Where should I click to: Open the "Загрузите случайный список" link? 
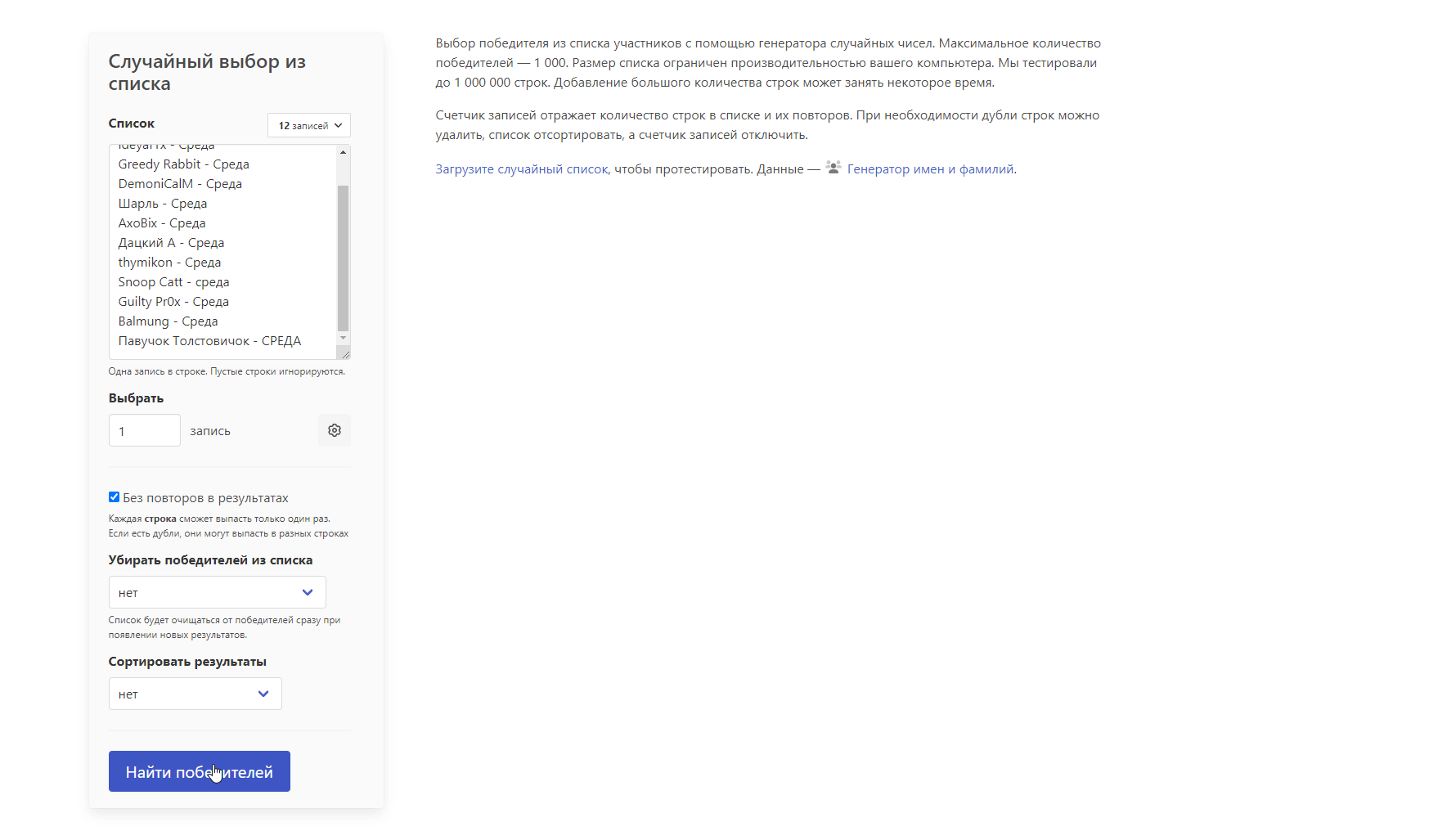[x=522, y=169]
